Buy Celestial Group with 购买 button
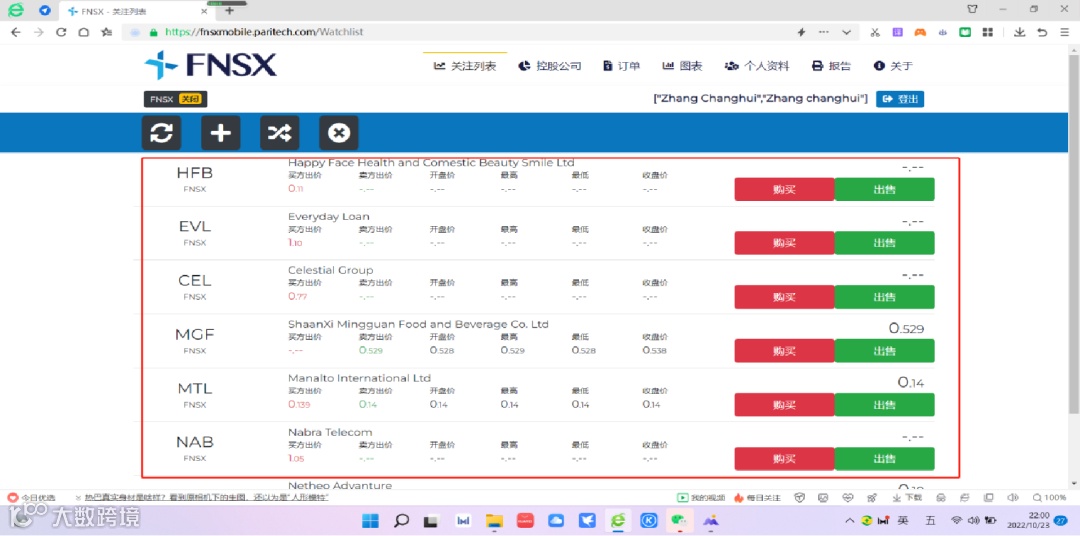 785,297
